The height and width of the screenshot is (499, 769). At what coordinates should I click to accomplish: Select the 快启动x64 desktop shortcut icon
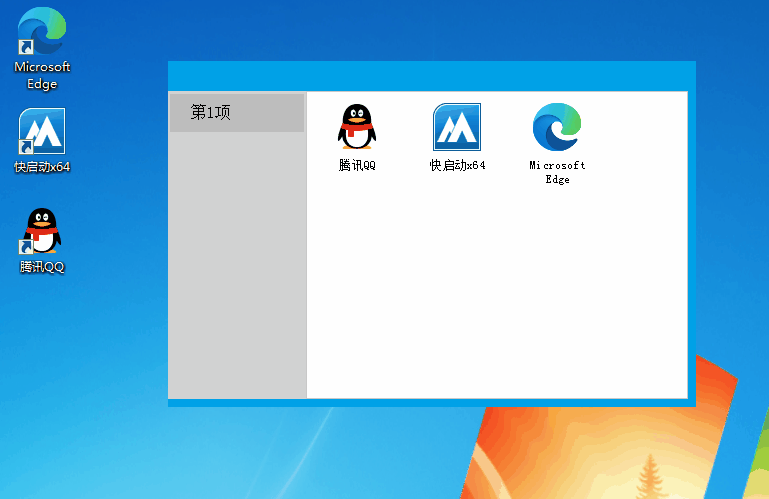point(42,131)
